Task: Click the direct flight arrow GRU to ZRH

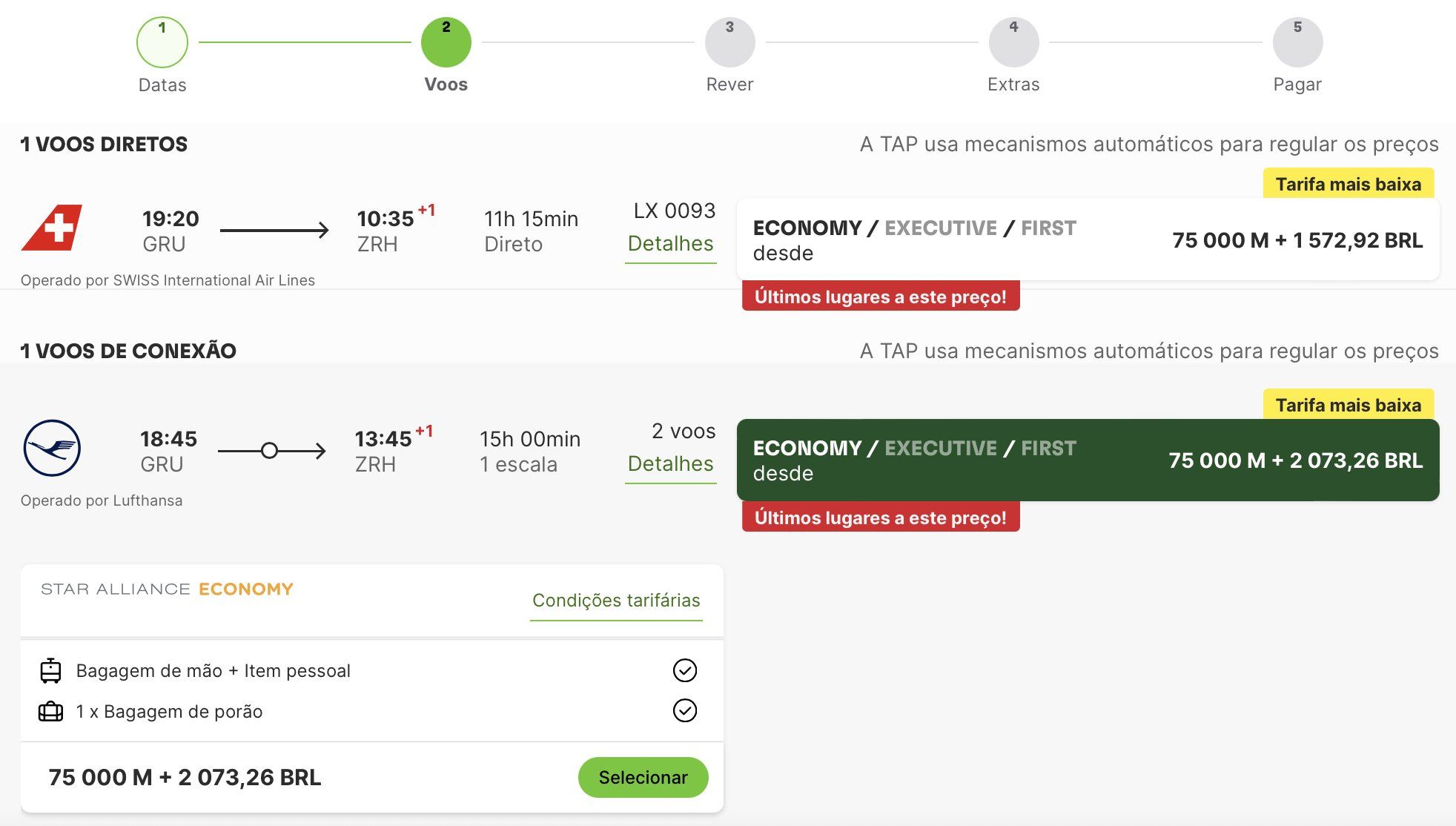Action: (274, 230)
